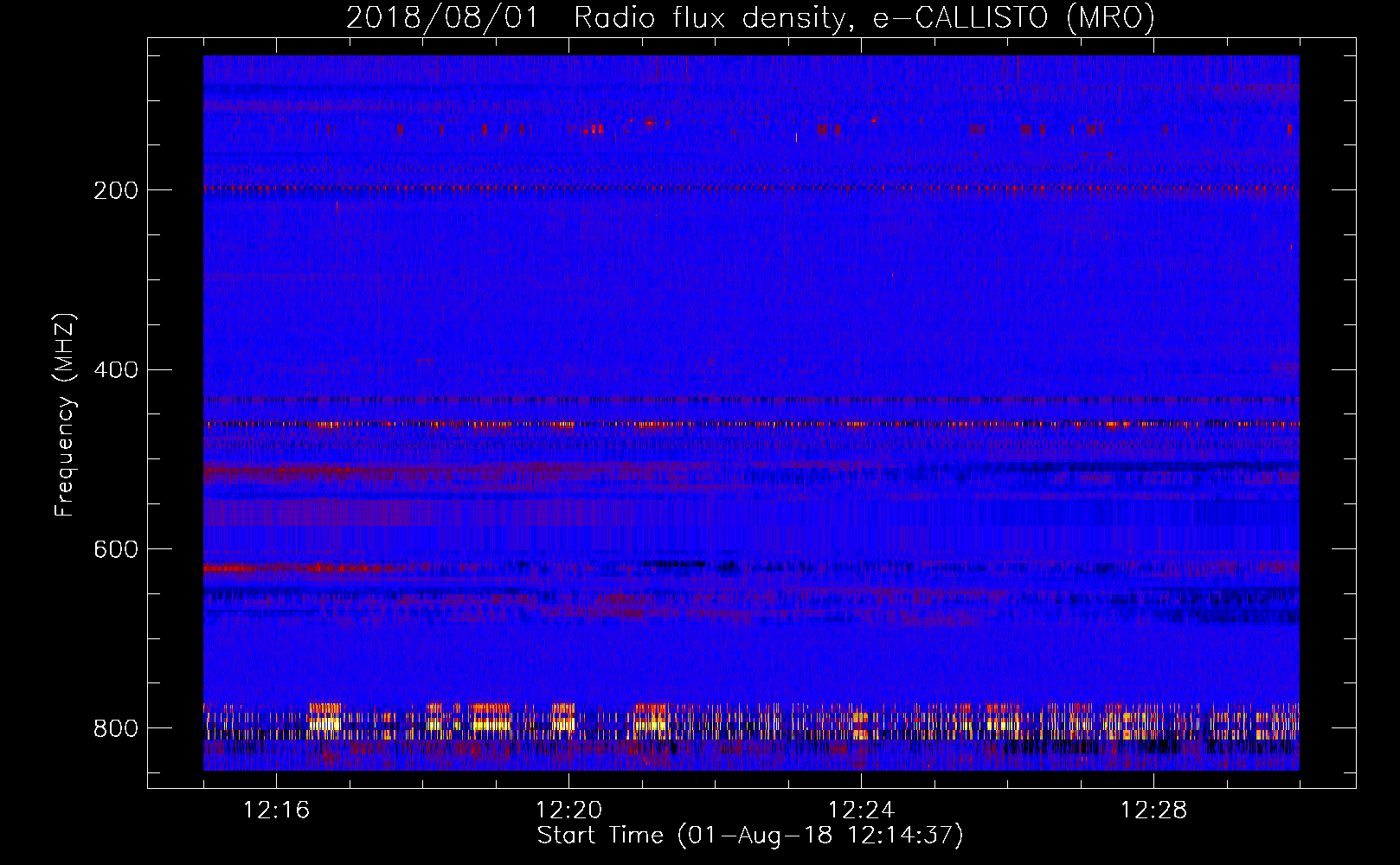1400x865 pixels.
Task: Click the 12:24 time tick label
Action: pos(861,811)
